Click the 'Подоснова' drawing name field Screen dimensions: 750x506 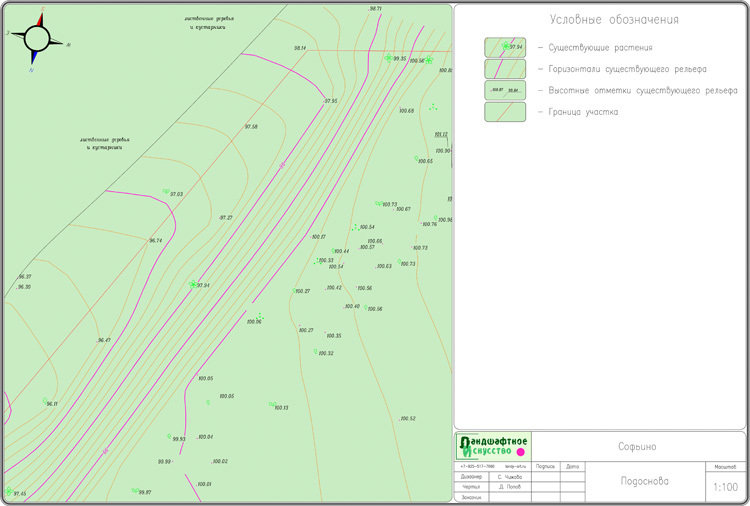[x=643, y=481]
